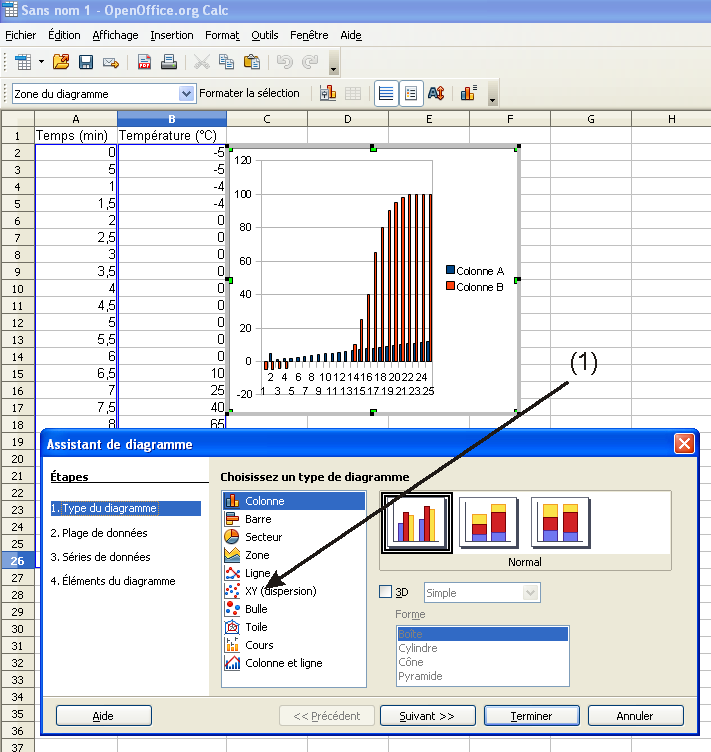This screenshot has height=752, width=711.
Task: Click the Print icon in toolbar
Action: (169, 62)
